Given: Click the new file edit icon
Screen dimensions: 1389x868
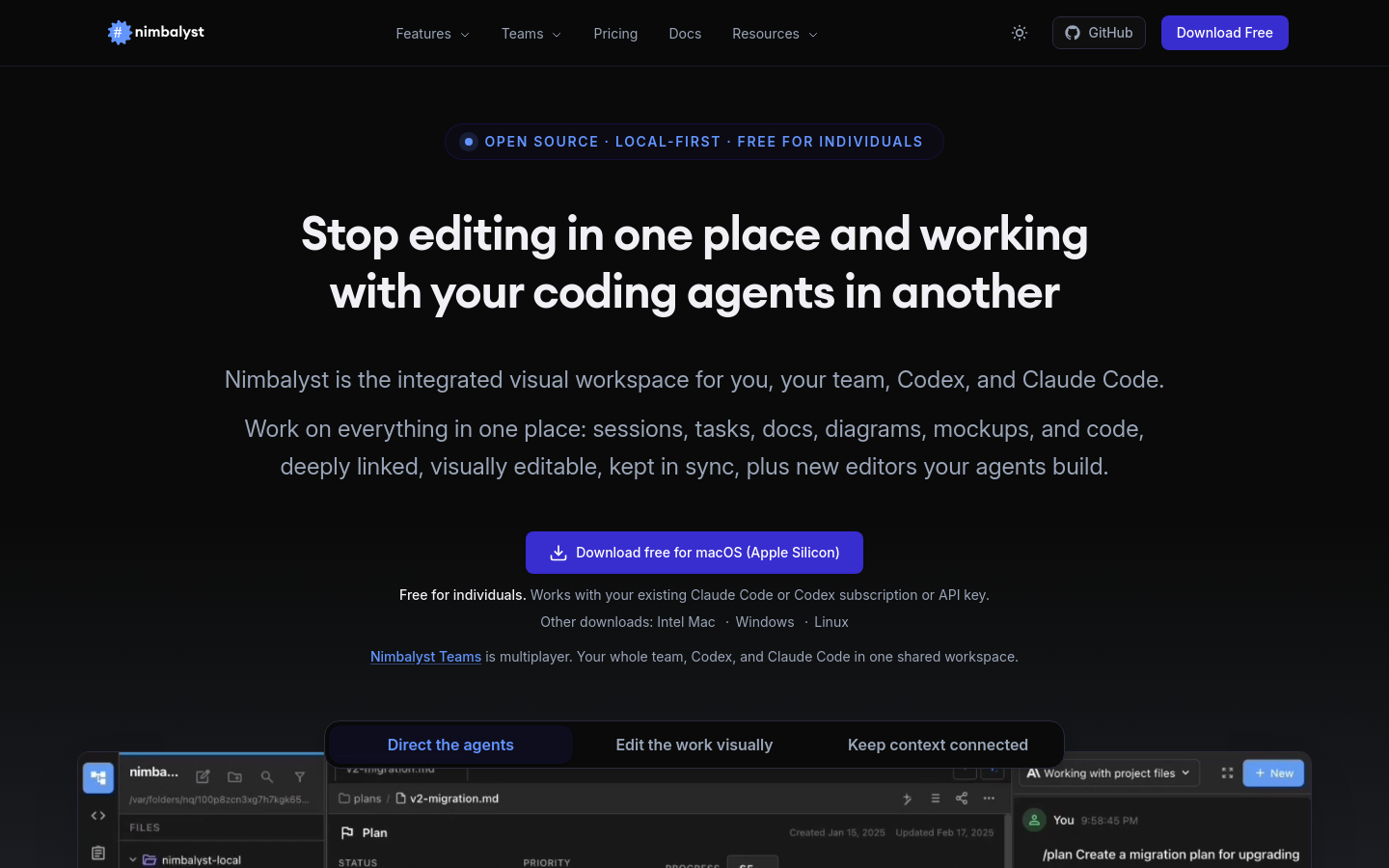Looking at the screenshot, I should pyautogui.click(x=203, y=776).
